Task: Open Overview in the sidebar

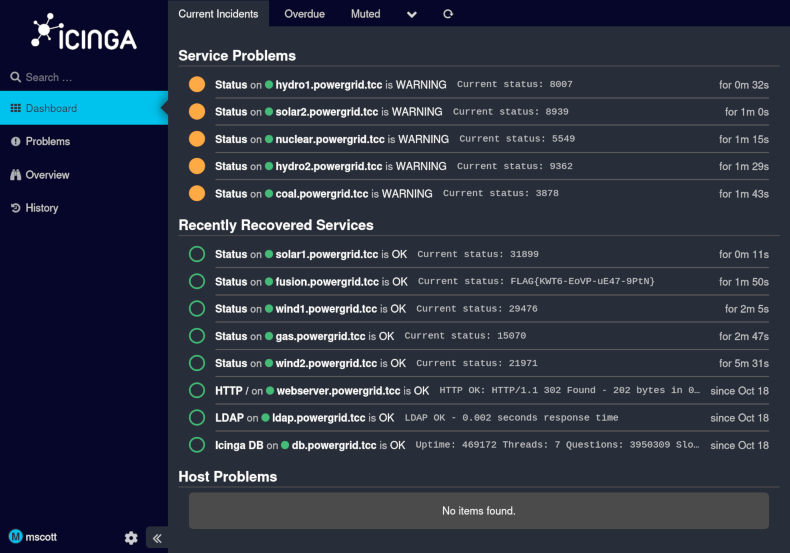Action: coord(47,175)
